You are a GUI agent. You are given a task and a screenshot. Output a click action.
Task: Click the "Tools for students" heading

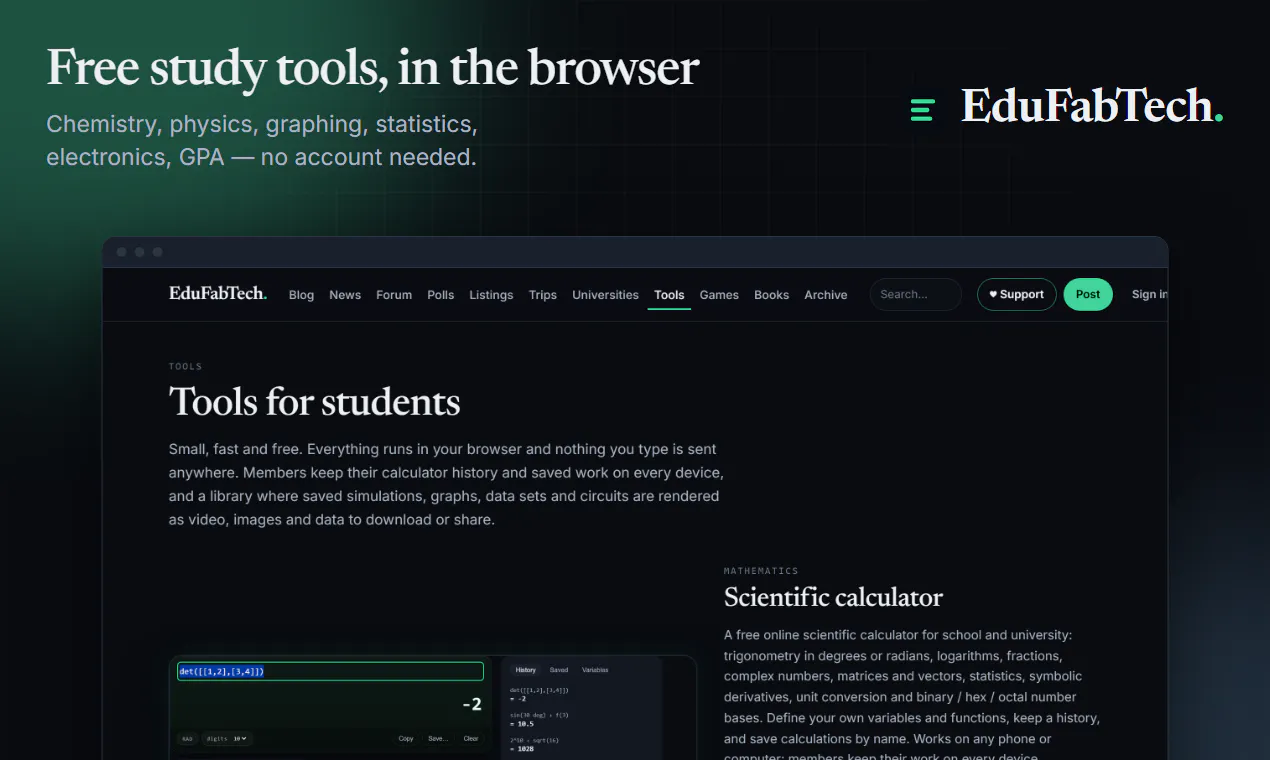315,402
